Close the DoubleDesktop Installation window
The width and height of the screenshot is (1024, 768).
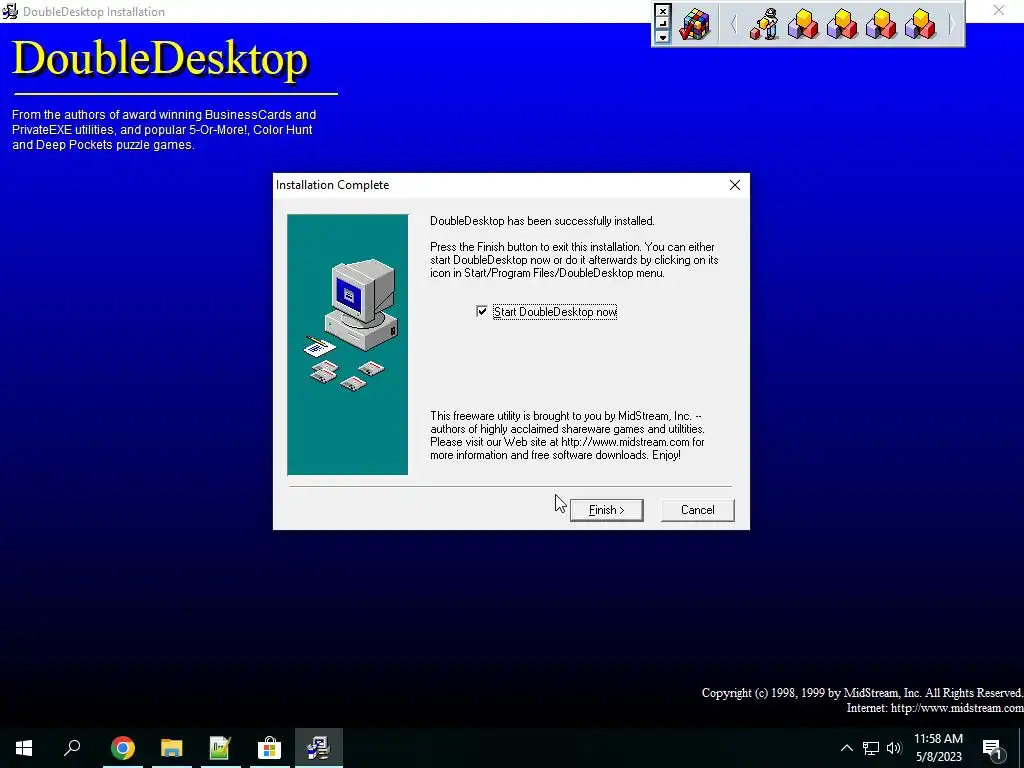coord(999,10)
